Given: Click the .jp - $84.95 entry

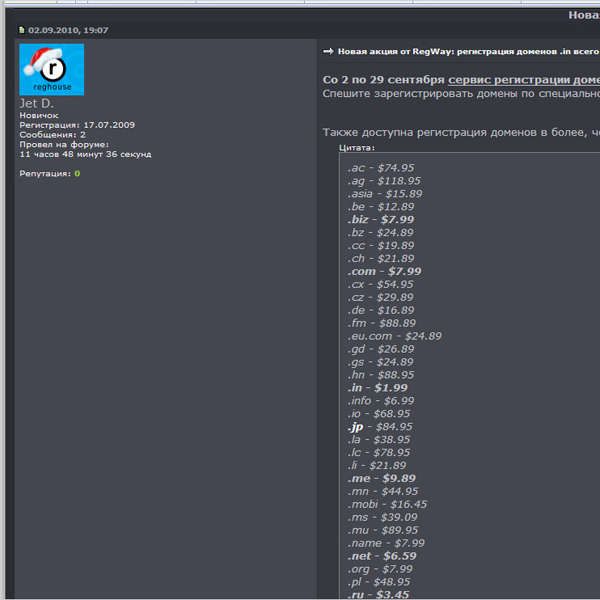Looking at the screenshot, I should tap(381, 426).
